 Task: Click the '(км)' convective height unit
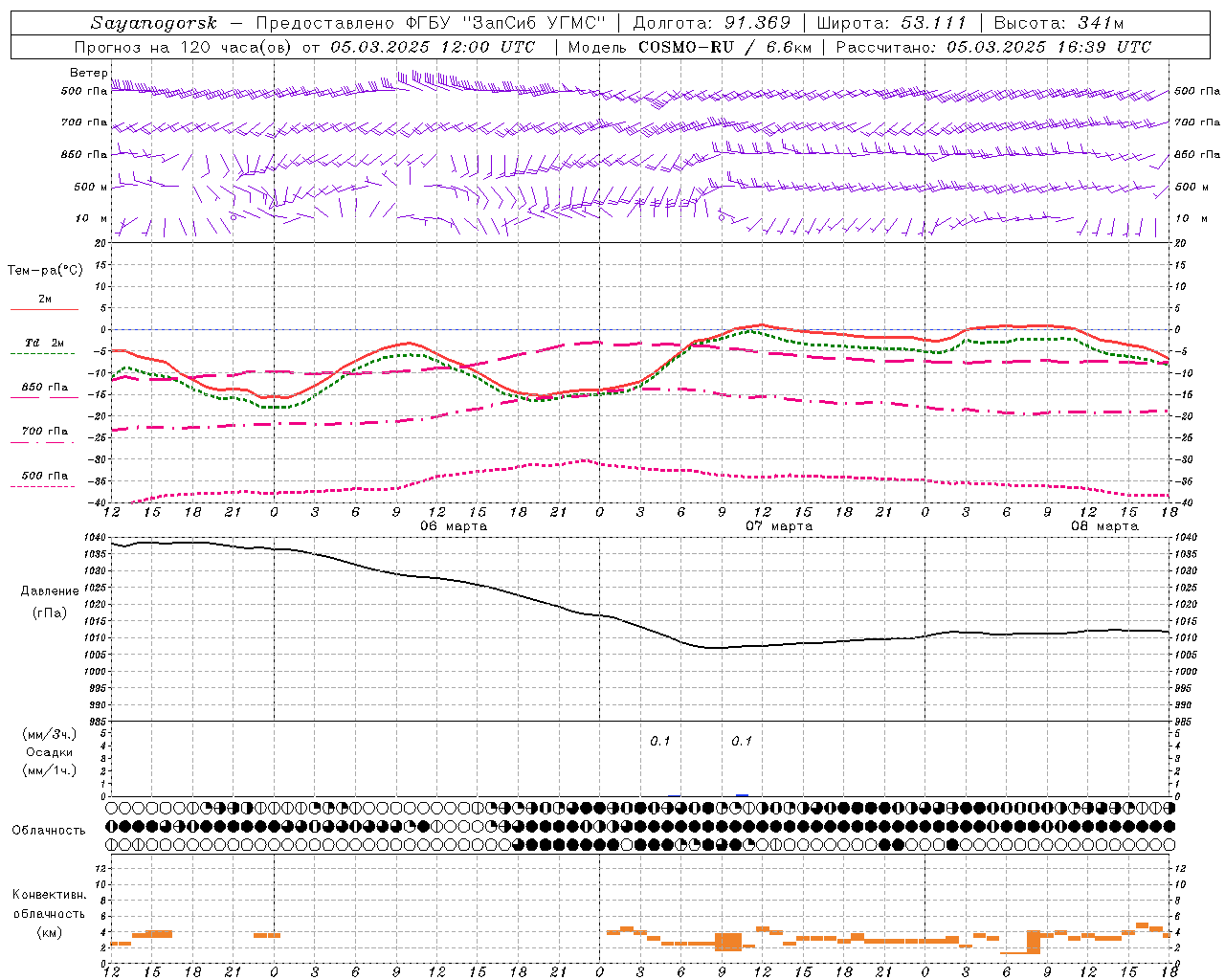(50, 932)
